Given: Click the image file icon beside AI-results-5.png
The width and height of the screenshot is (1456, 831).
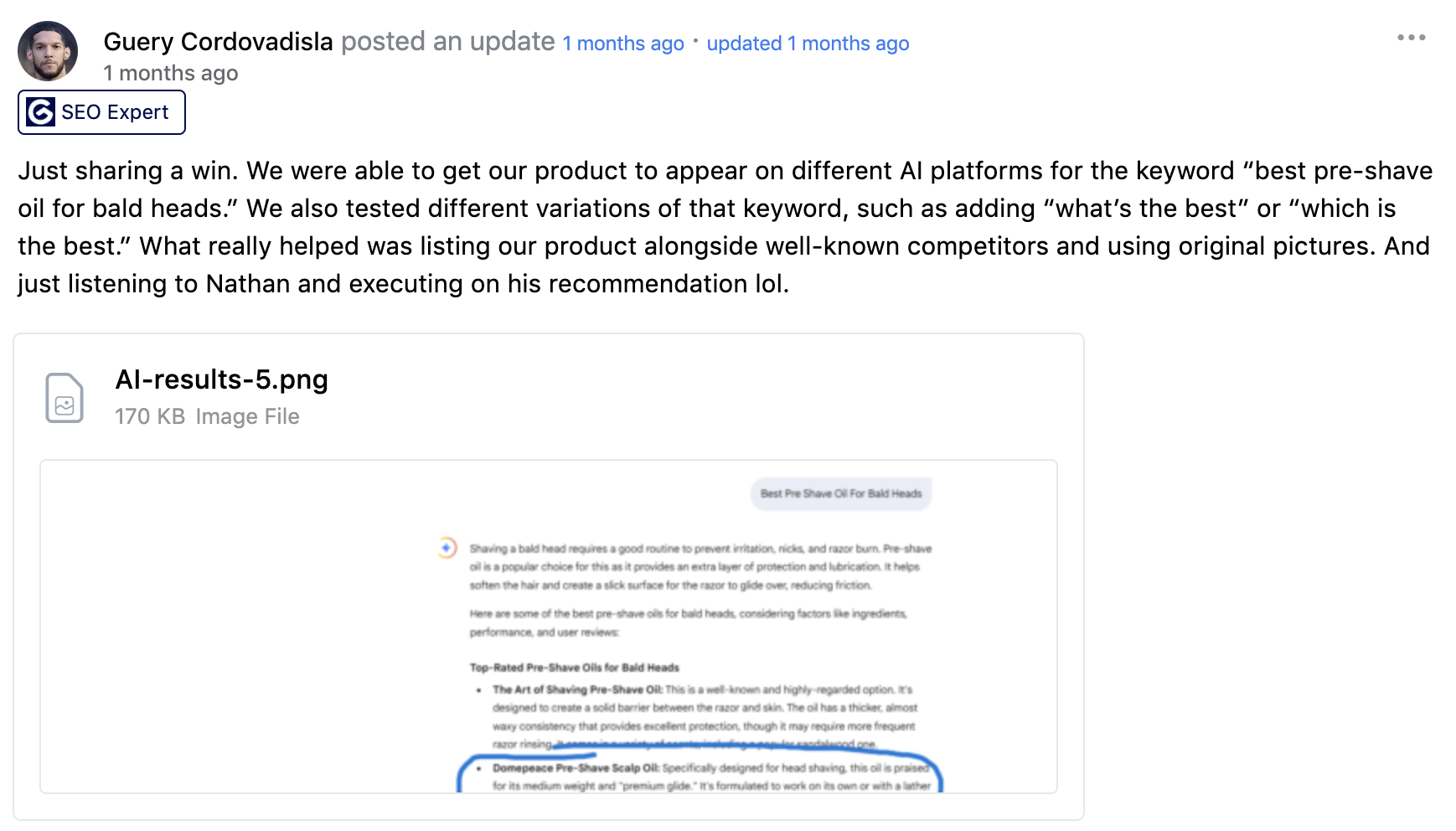Looking at the screenshot, I should (65, 398).
